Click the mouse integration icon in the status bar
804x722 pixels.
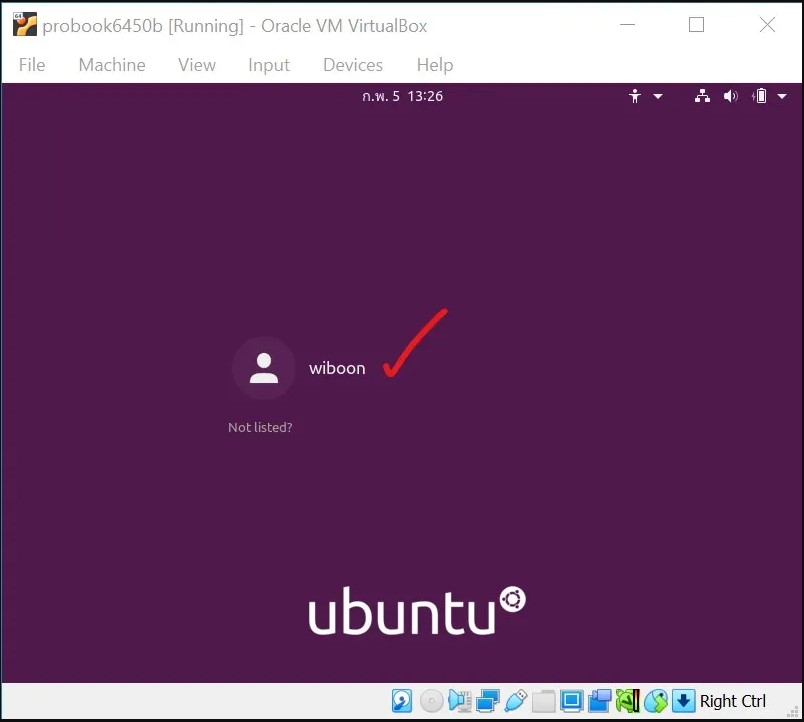tap(601, 701)
